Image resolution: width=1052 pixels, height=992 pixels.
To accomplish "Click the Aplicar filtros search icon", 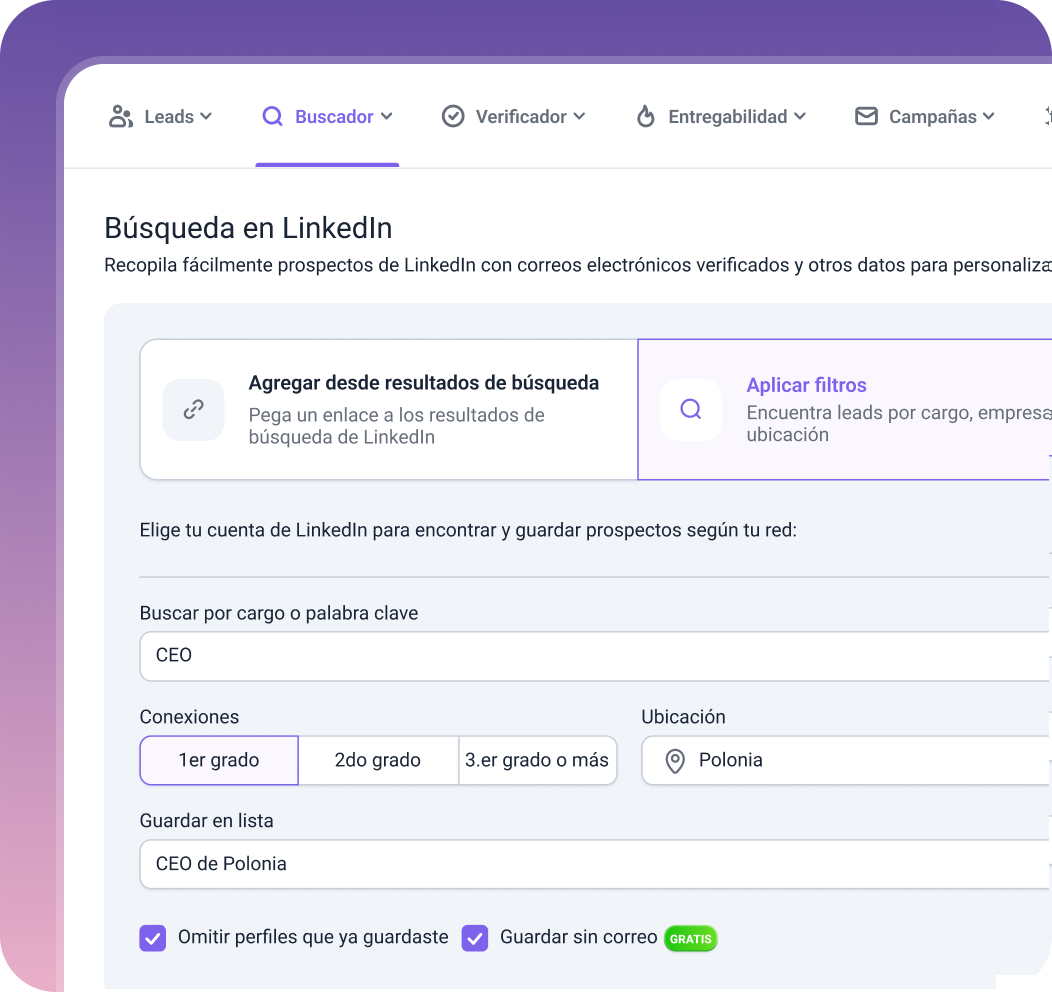I will tap(691, 409).
